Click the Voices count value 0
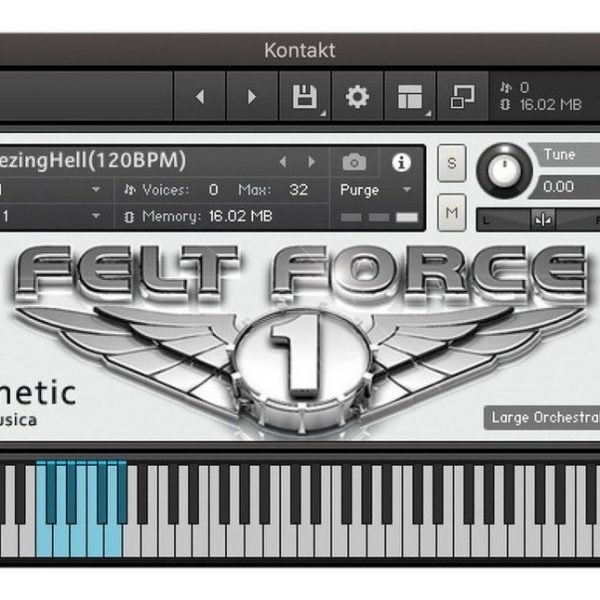The image size is (600, 600). tap(214, 189)
